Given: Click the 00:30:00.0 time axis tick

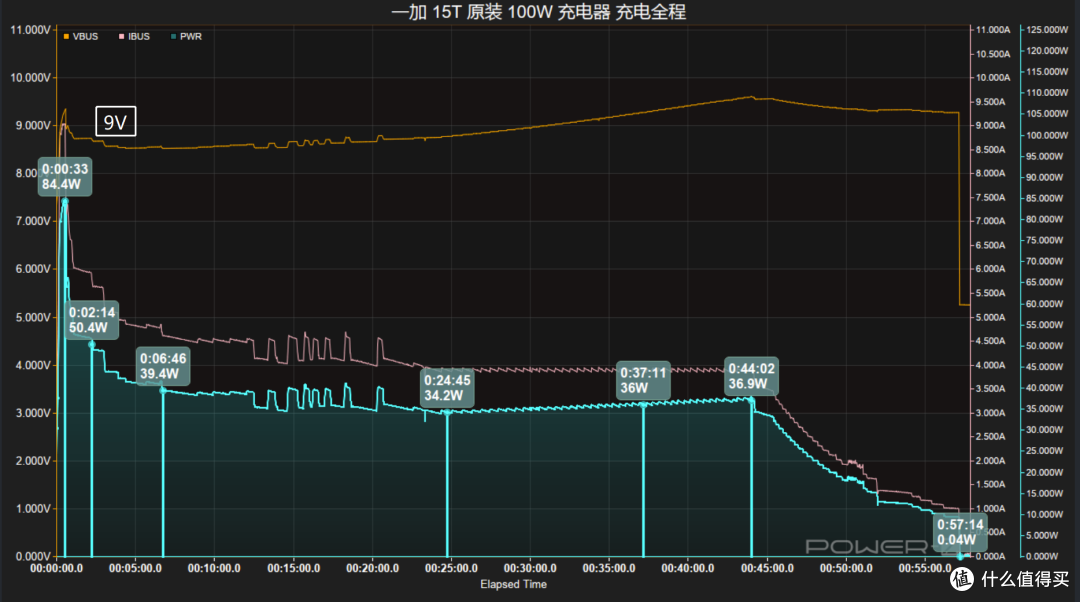Looking at the screenshot, I should [x=530, y=568].
